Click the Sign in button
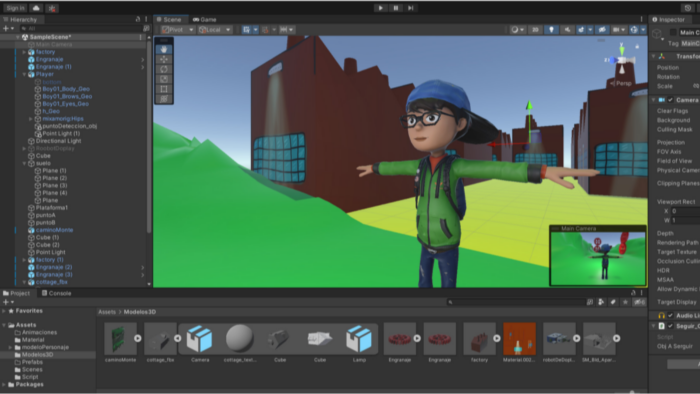The height and width of the screenshot is (394, 700). (x=15, y=8)
